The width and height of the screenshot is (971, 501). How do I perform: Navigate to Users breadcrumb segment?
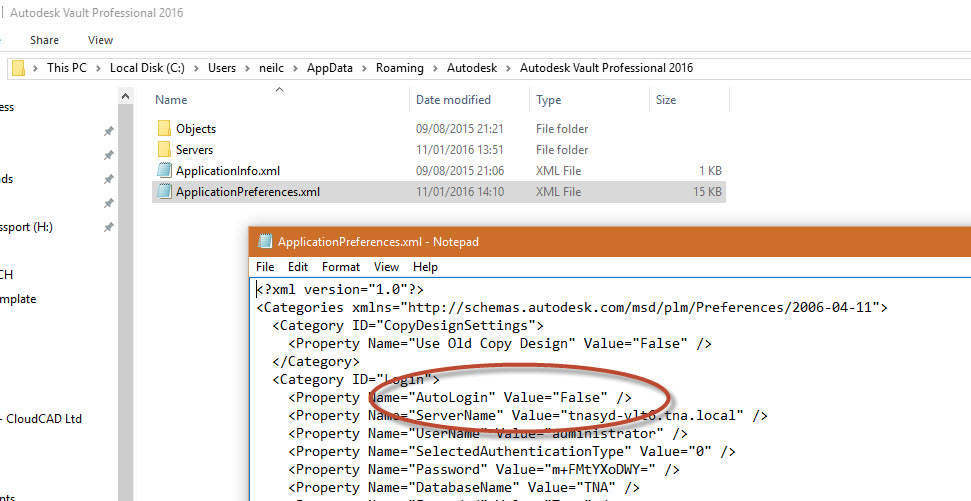pos(222,68)
